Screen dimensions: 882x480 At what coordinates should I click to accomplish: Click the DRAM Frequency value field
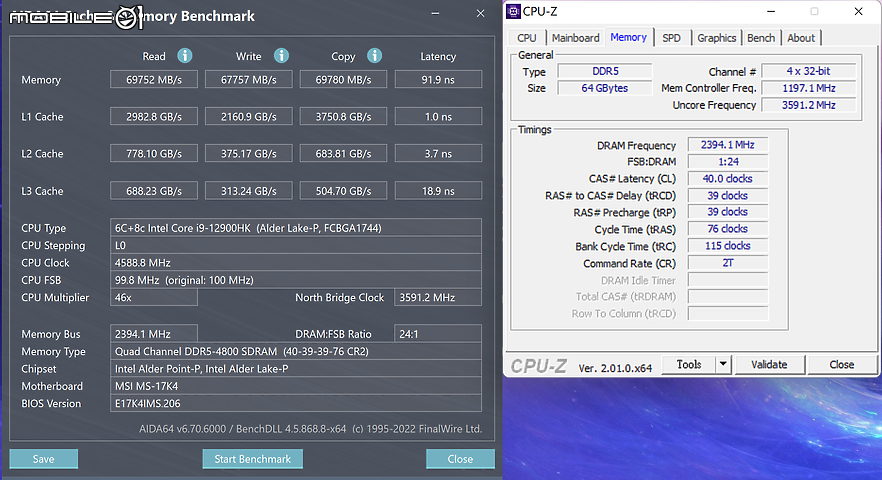pos(727,145)
